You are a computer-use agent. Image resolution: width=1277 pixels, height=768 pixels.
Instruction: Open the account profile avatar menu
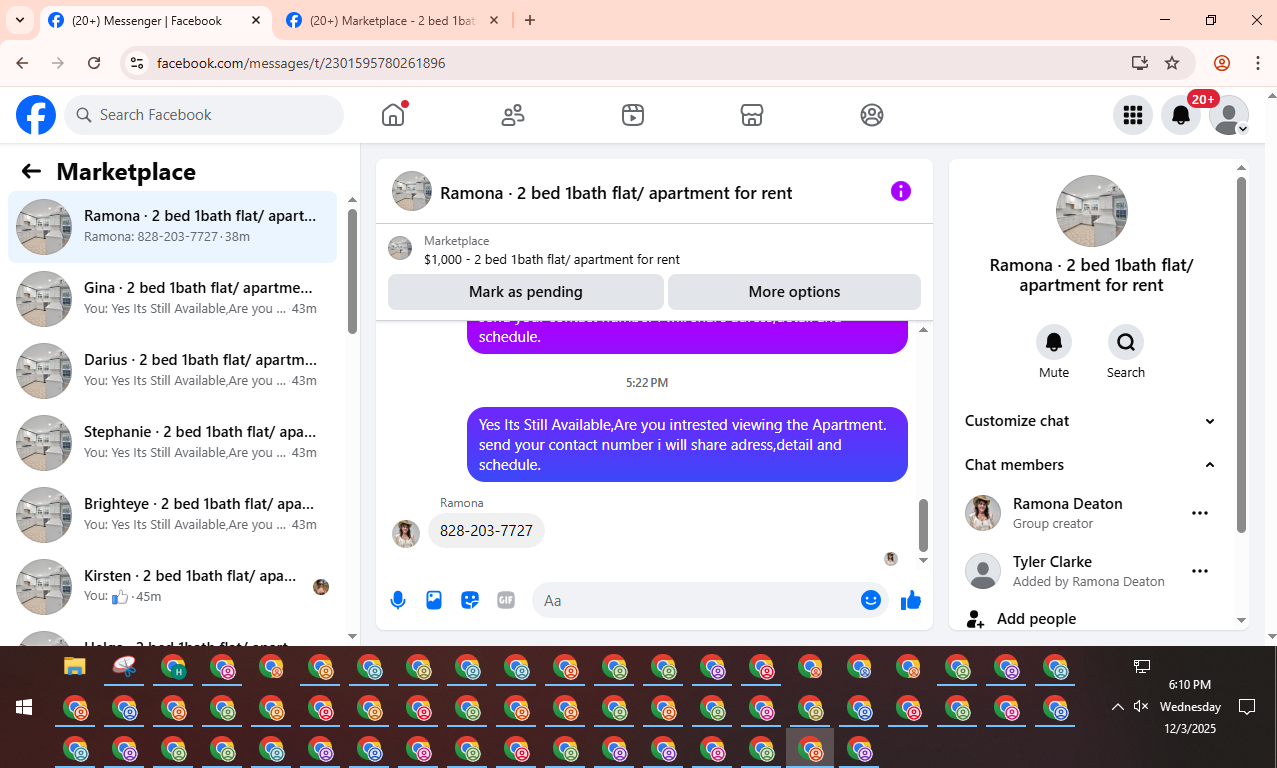pos(1229,115)
